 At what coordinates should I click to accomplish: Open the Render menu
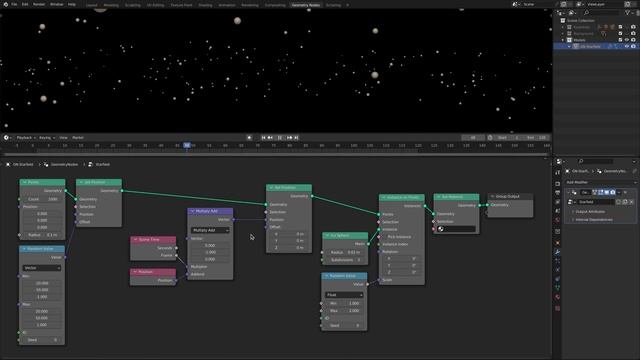(39, 4)
